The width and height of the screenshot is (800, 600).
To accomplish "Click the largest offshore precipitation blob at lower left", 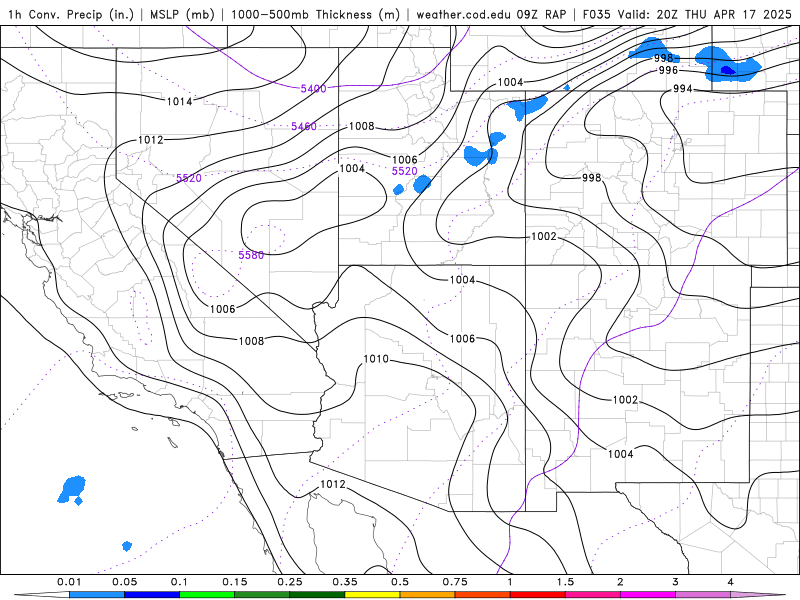I will click(x=72, y=489).
